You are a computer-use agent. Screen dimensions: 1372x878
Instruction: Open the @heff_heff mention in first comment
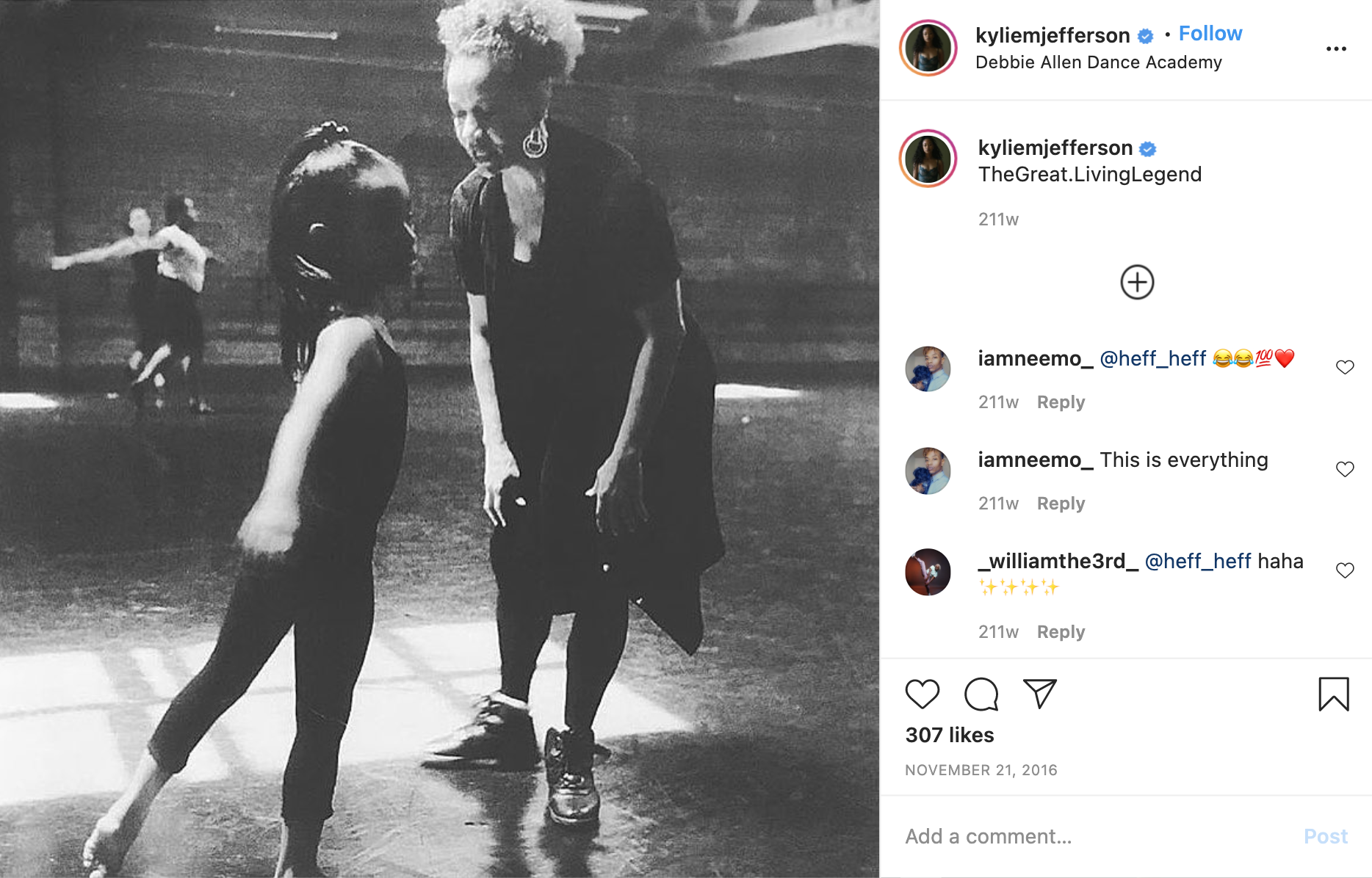1153,358
